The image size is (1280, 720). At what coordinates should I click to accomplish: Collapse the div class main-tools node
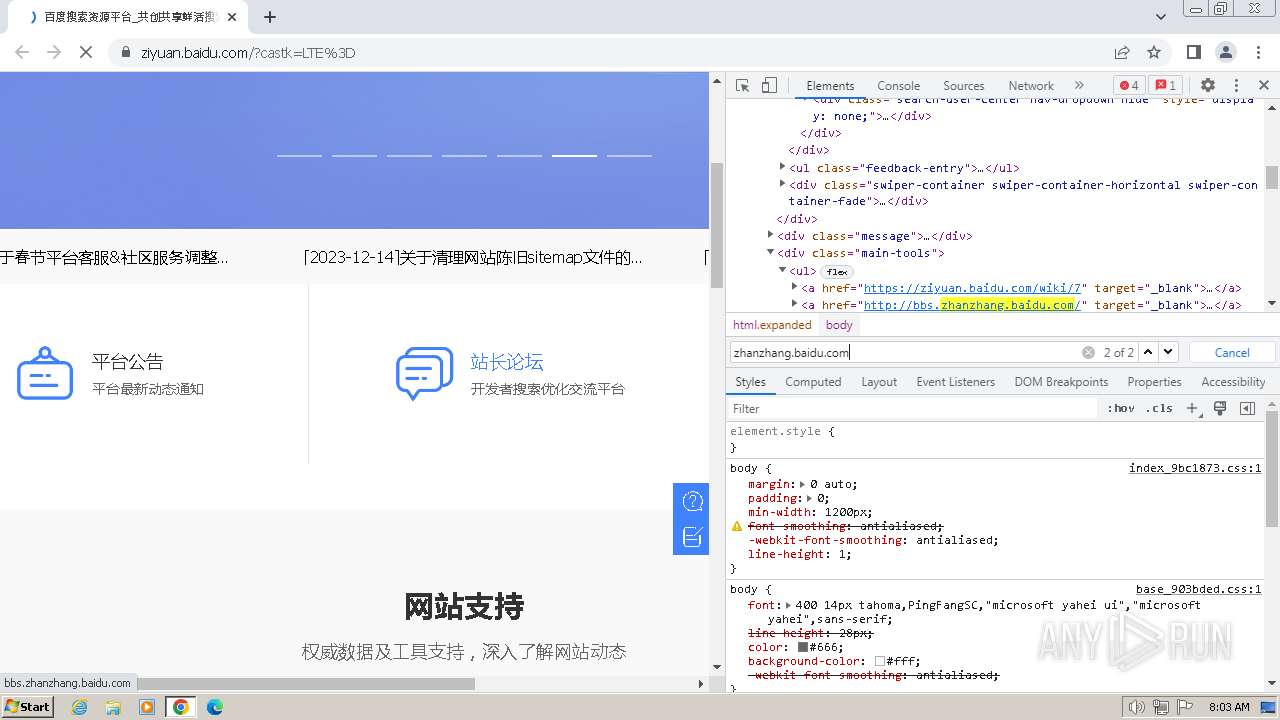[x=772, y=252]
